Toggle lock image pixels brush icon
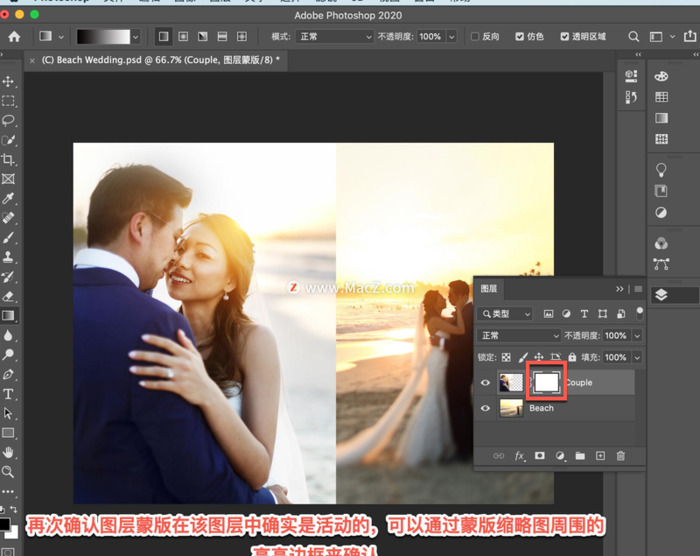The width and height of the screenshot is (700, 556). point(523,357)
